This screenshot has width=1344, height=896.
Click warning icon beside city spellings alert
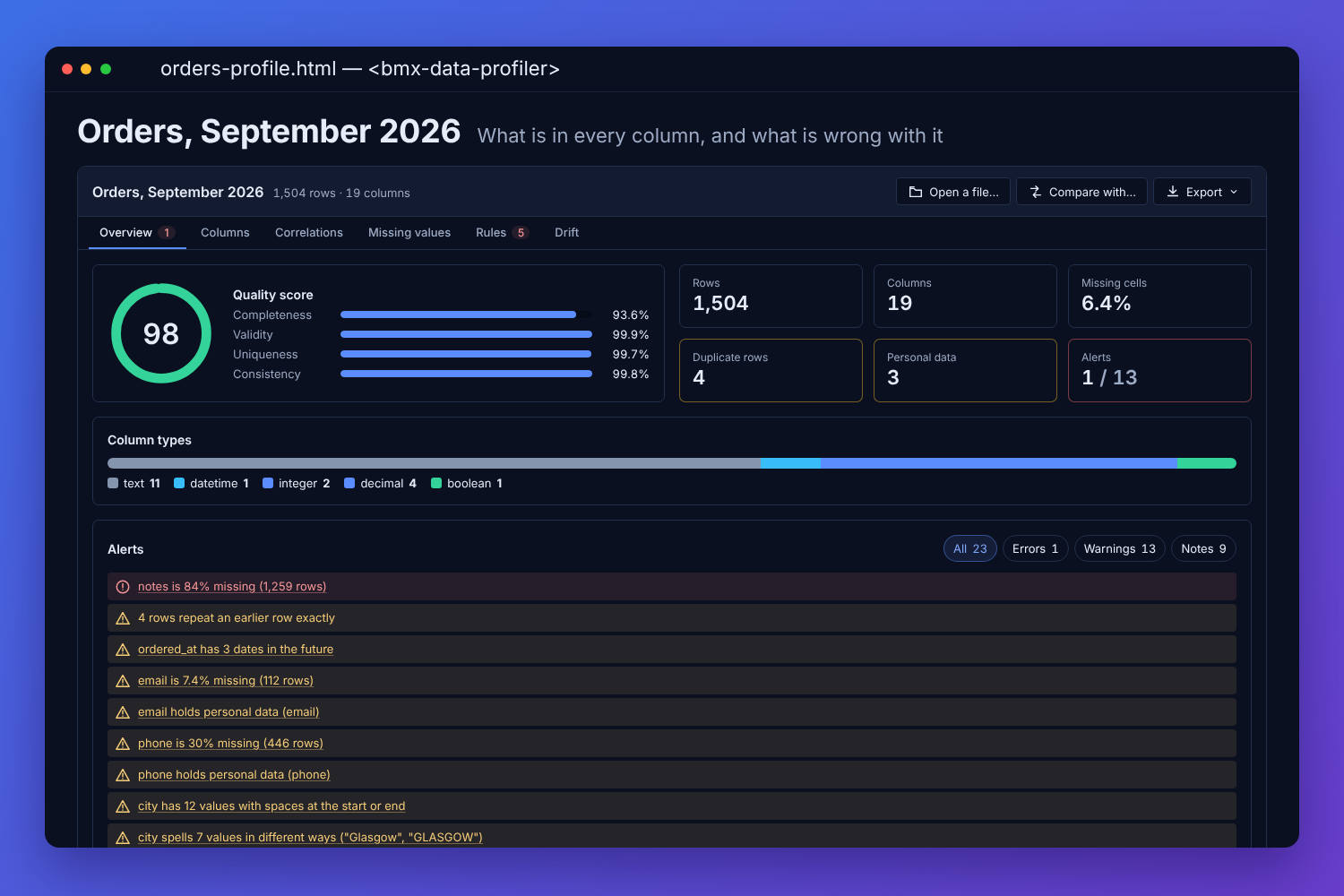123,838
